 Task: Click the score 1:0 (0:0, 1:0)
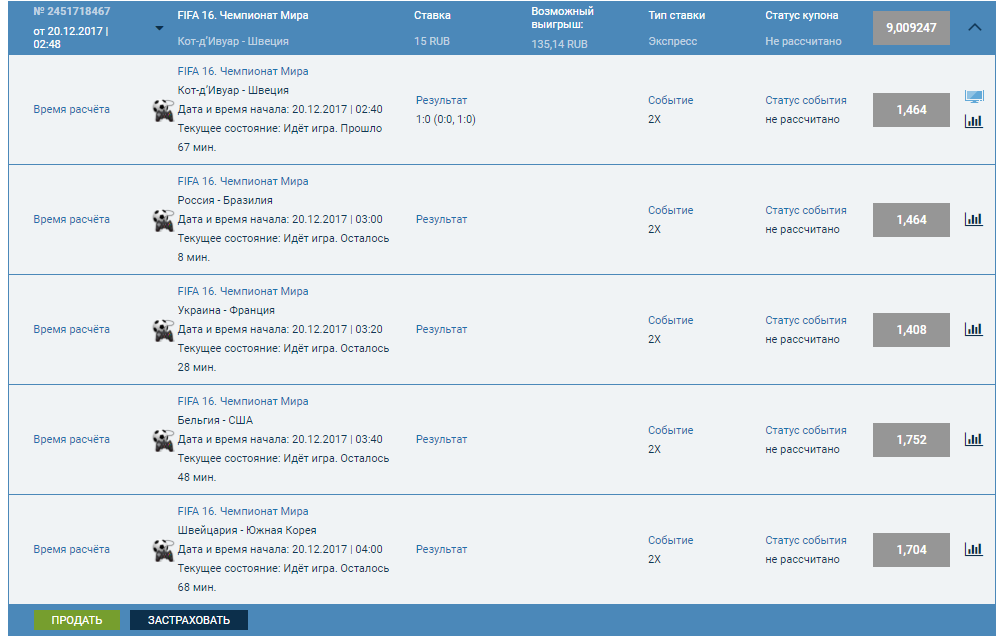coord(446,119)
